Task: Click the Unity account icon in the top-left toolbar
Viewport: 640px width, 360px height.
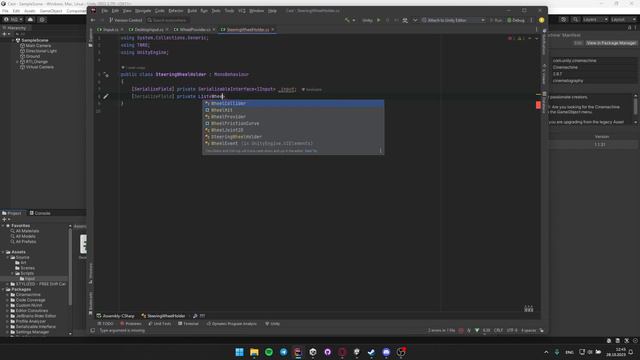Action: click(12, 20)
